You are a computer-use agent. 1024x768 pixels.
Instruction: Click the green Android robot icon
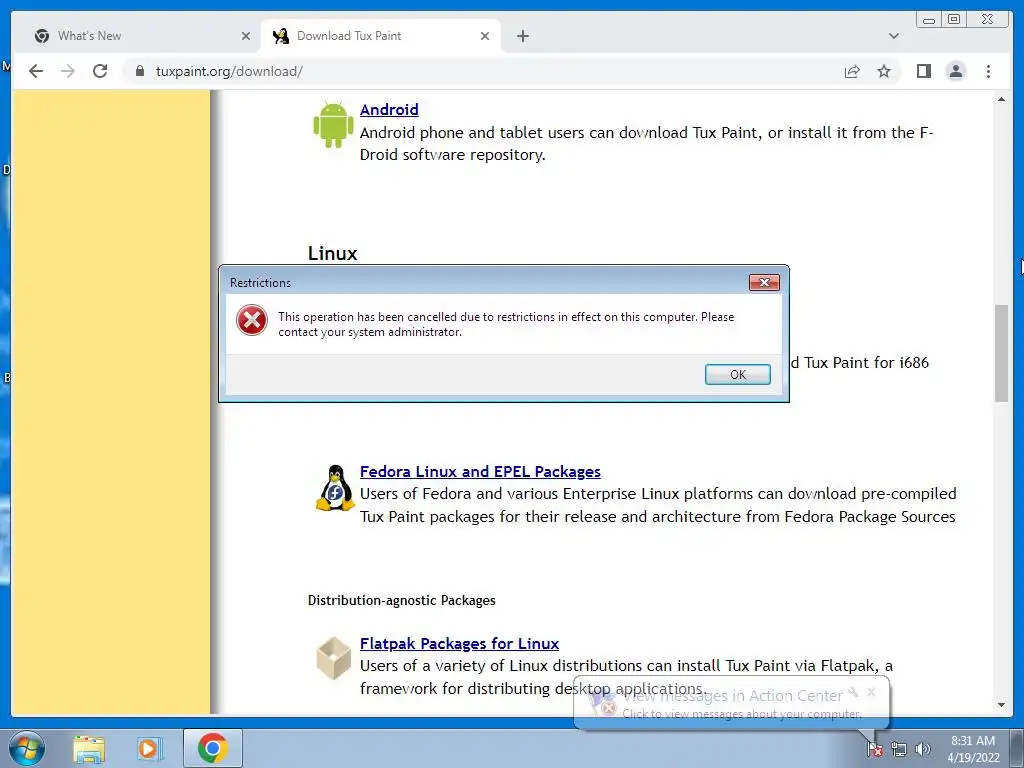[x=333, y=125]
